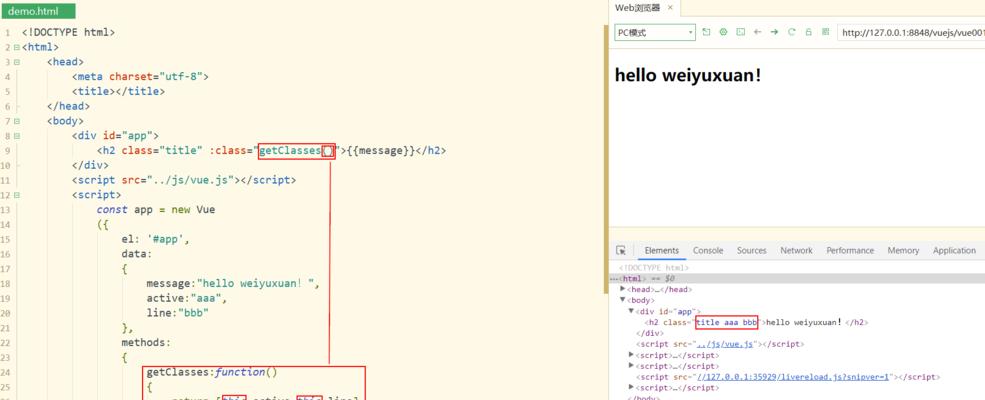Click the padlock icon beside the address bar
The height and width of the screenshot is (400, 985).
(x=808, y=32)
